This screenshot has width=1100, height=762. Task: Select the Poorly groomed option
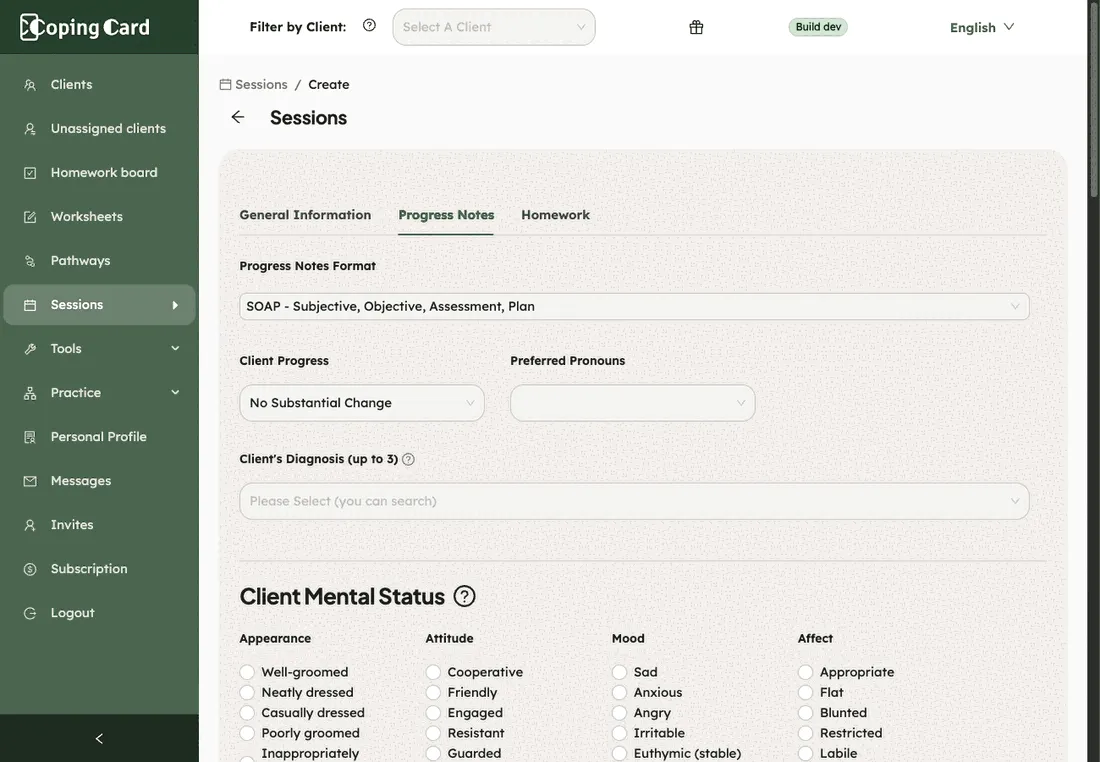(247, 733)
